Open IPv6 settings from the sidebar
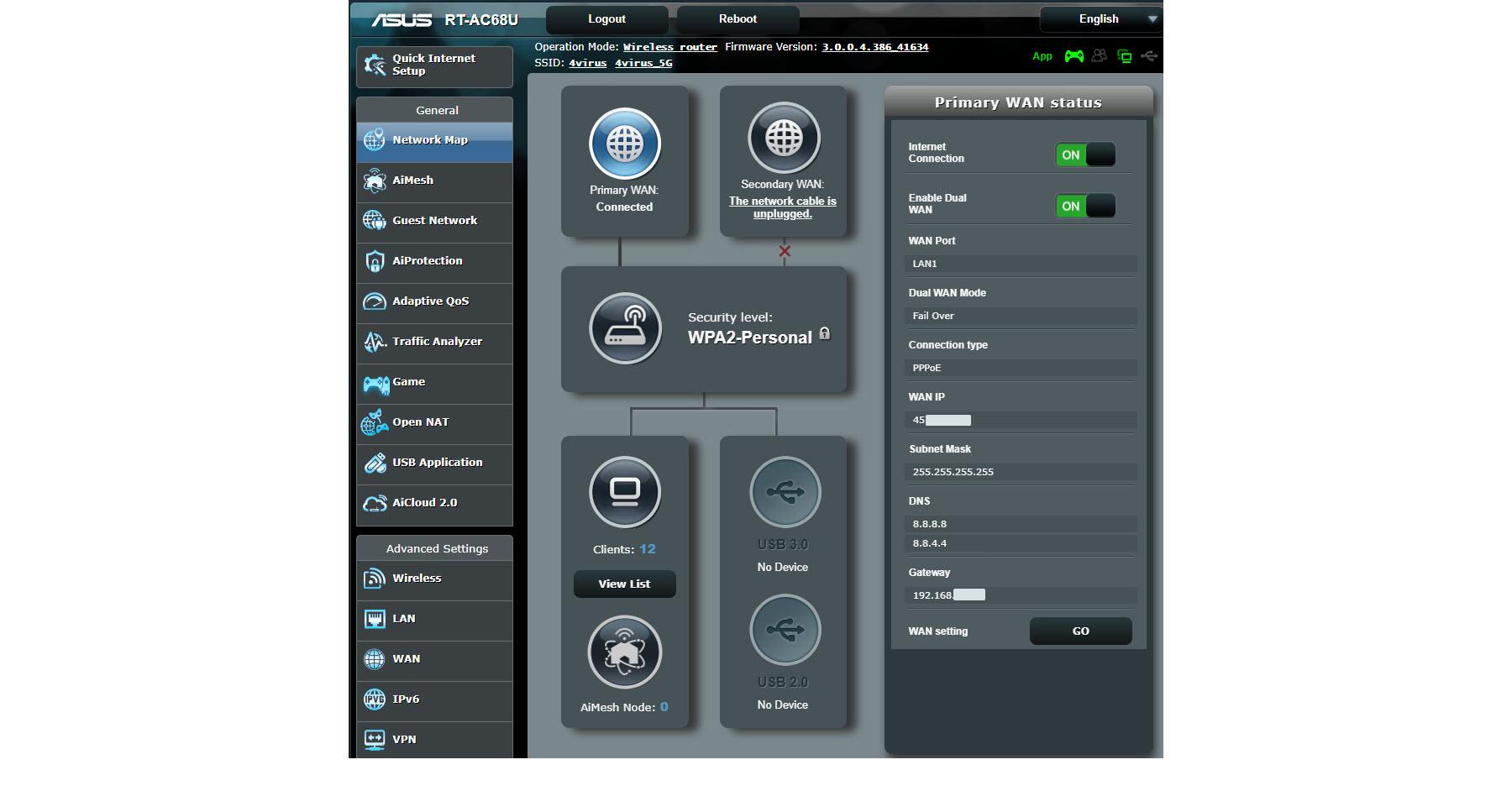 coord(409,699)
